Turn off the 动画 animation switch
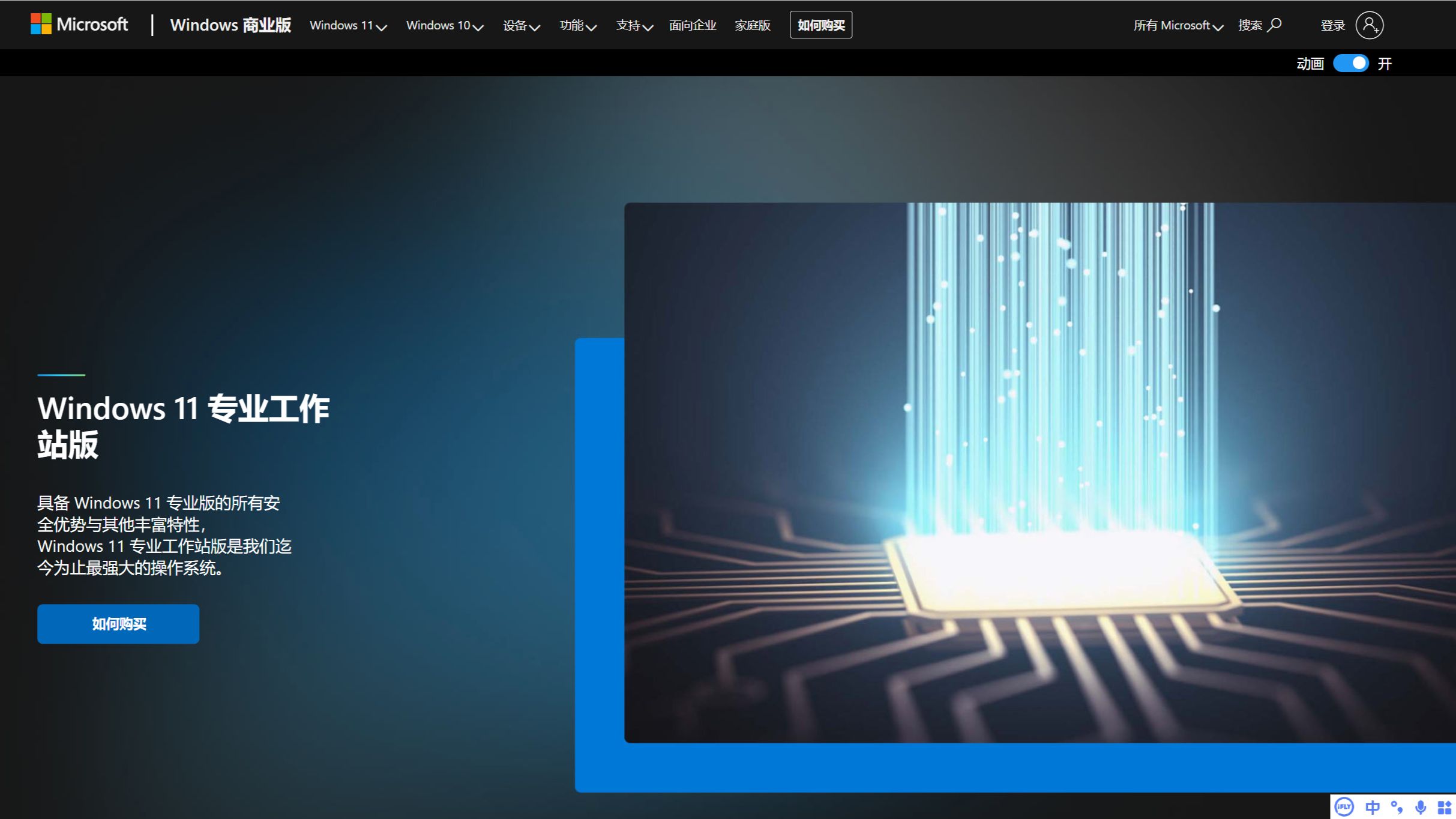Image resolution: width=1456 pixels, height=819 pixels. click(x=1351, y=63)
